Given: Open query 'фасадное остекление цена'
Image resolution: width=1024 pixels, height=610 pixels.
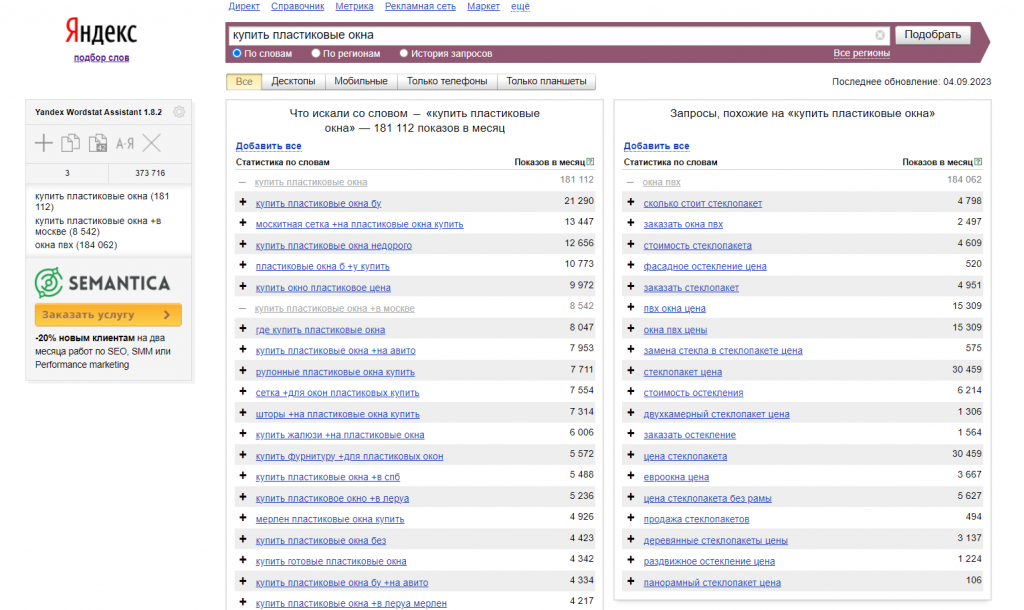Looking at the screenshot, I should coord(705,266).
